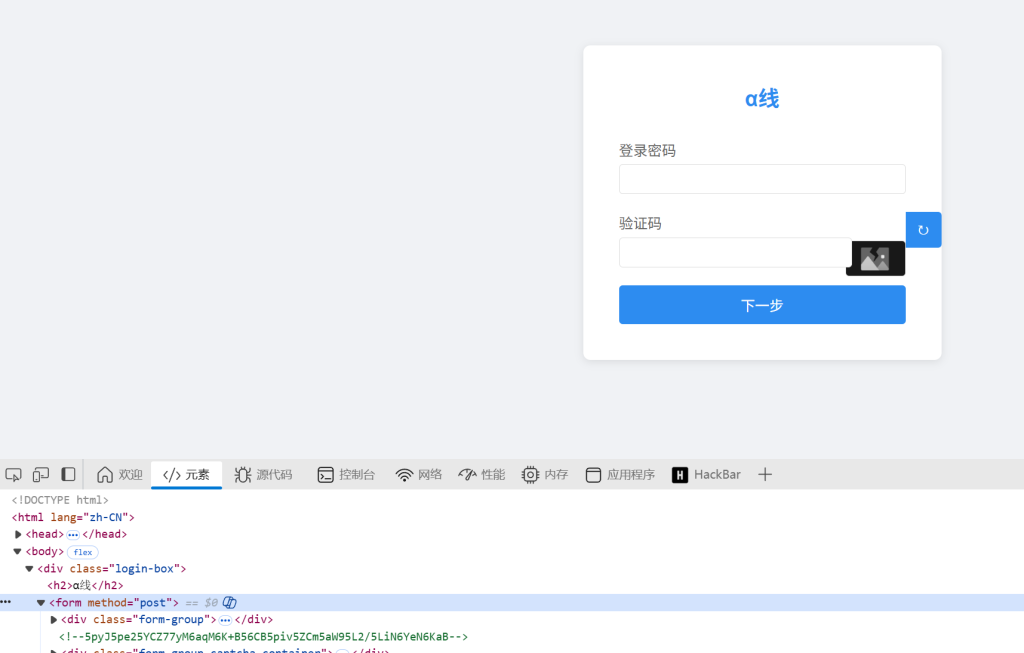Screen dimensions: 1024x653
Task: Collapse the login-box div node
Action: tap(29, 569)
